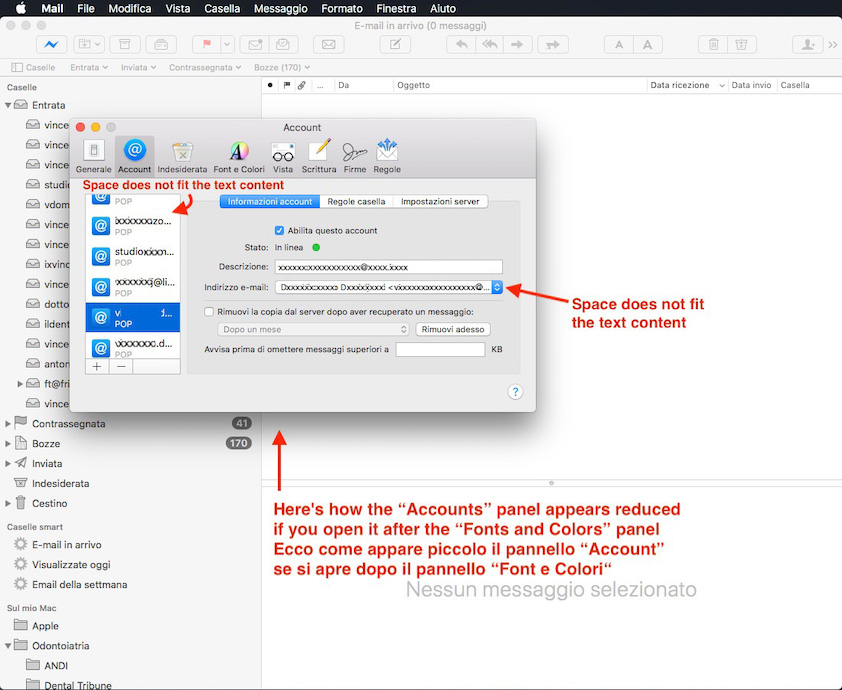Image resolution: width=842 pixels, height=690 pixels.
Task: Sort by Oggetto column header
Action: [x=520, y=85]
